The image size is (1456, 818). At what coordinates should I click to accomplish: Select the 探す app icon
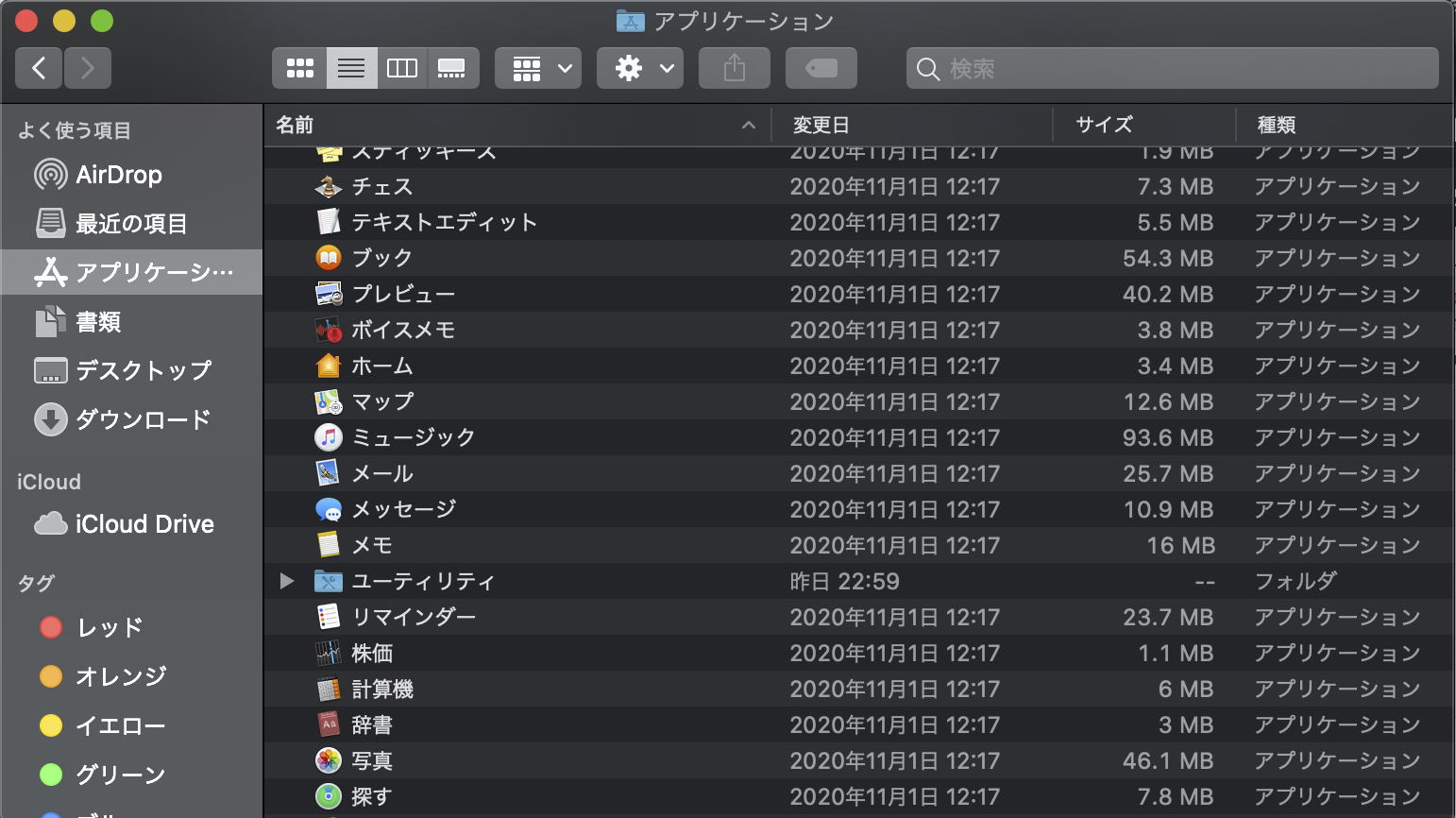328,796
